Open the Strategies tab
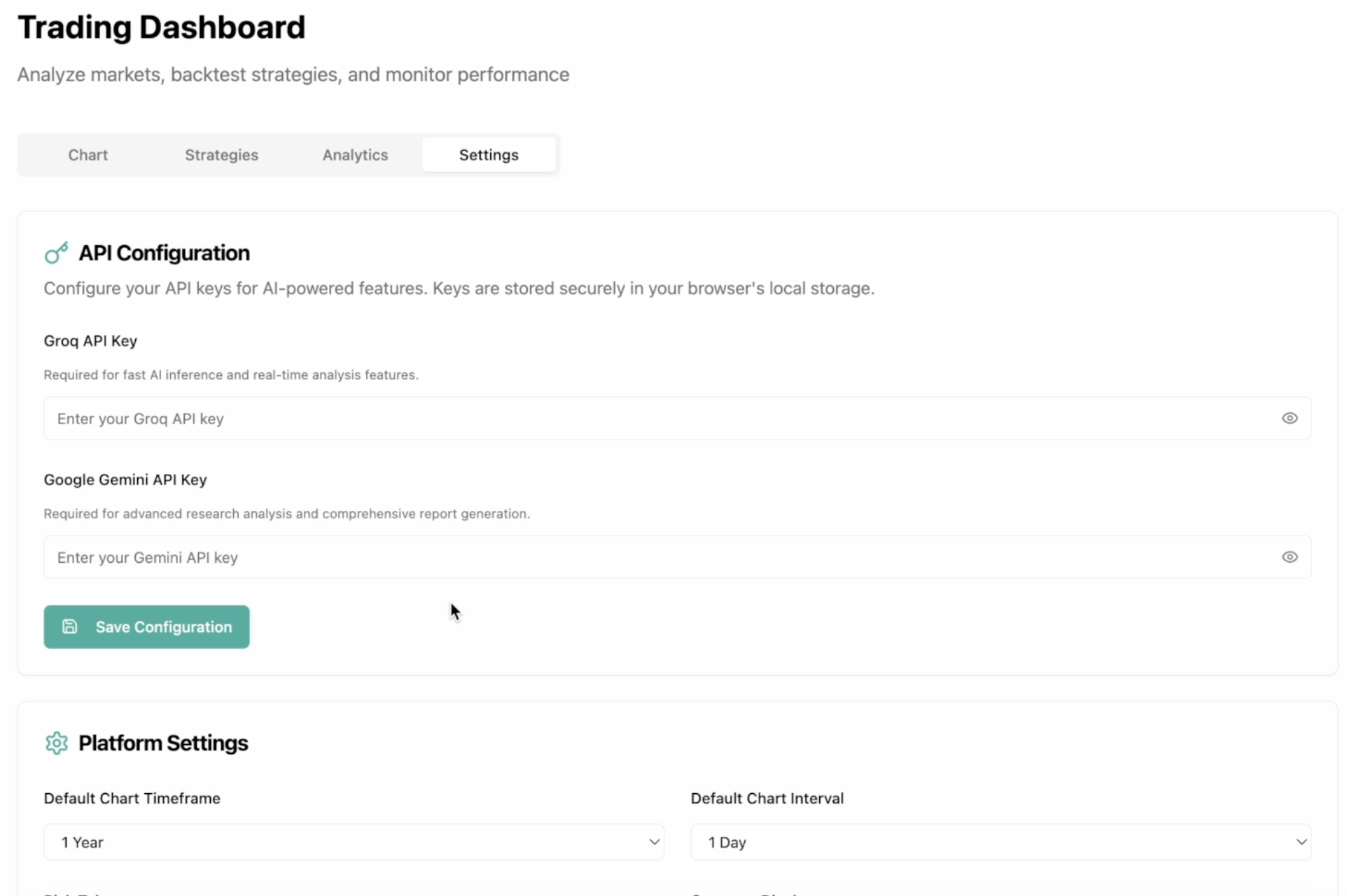 click(221, 155)
